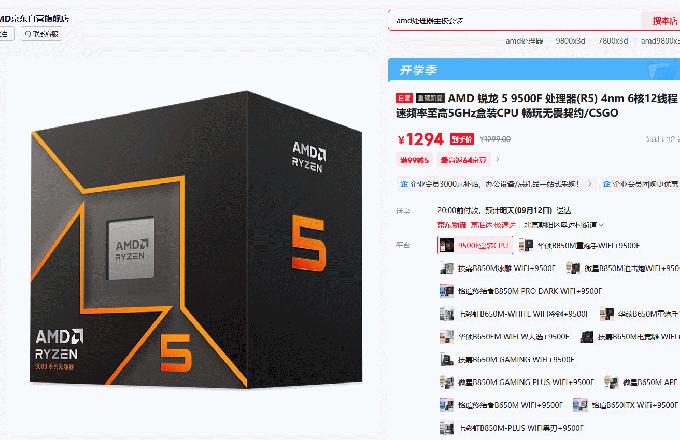Click the search store button

pos(660,20)
